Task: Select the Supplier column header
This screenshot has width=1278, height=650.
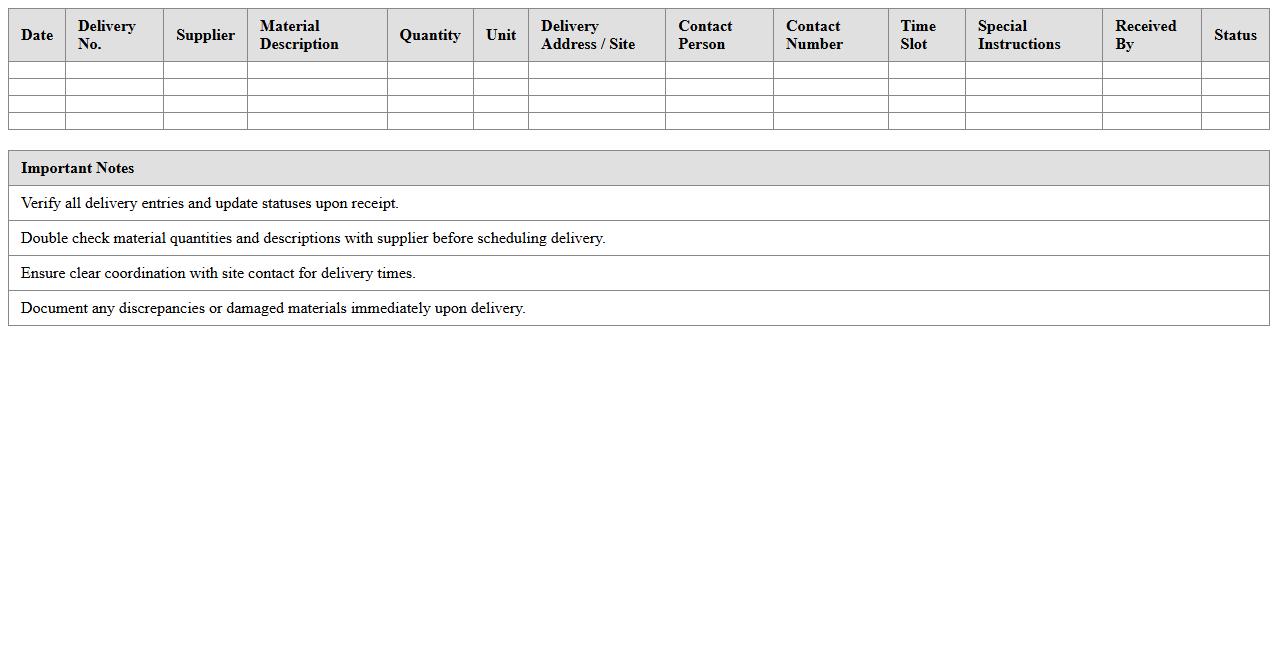Action: coord(204,35)
